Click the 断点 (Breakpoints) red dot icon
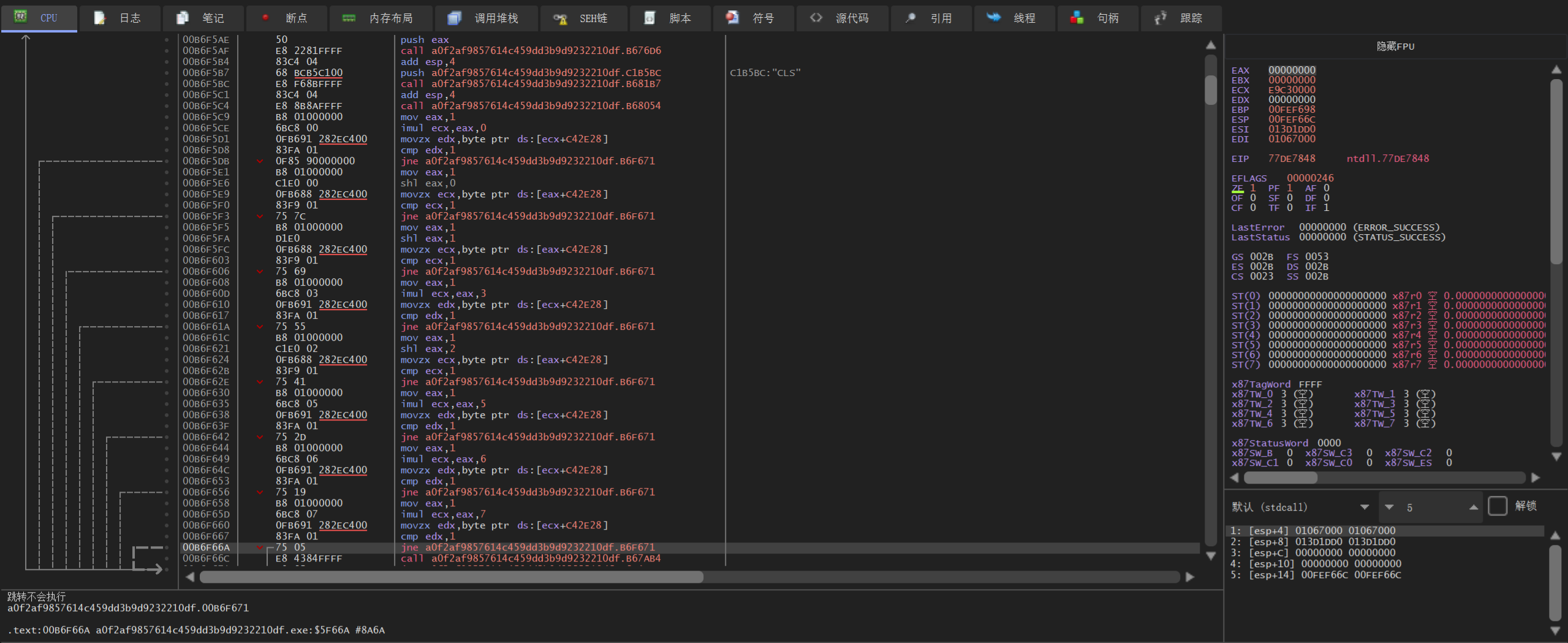The height and width of the screenshot is (643, 1568). pyautogui.click(x=265, y=18)
